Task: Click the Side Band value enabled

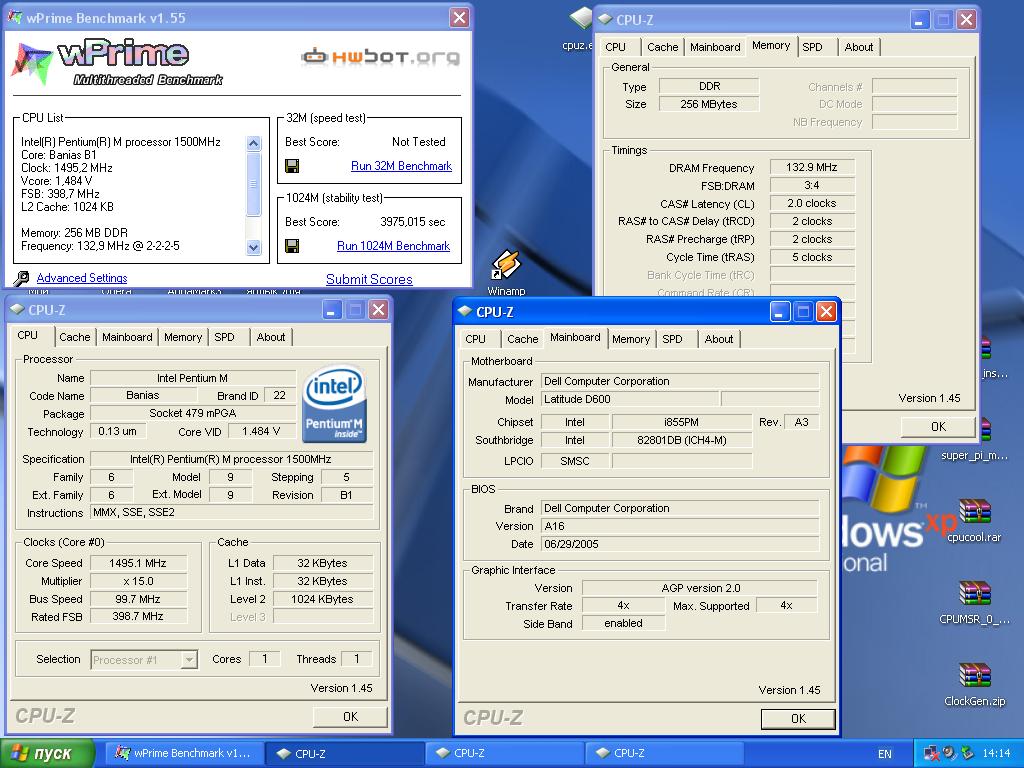Action: [623, 624]
